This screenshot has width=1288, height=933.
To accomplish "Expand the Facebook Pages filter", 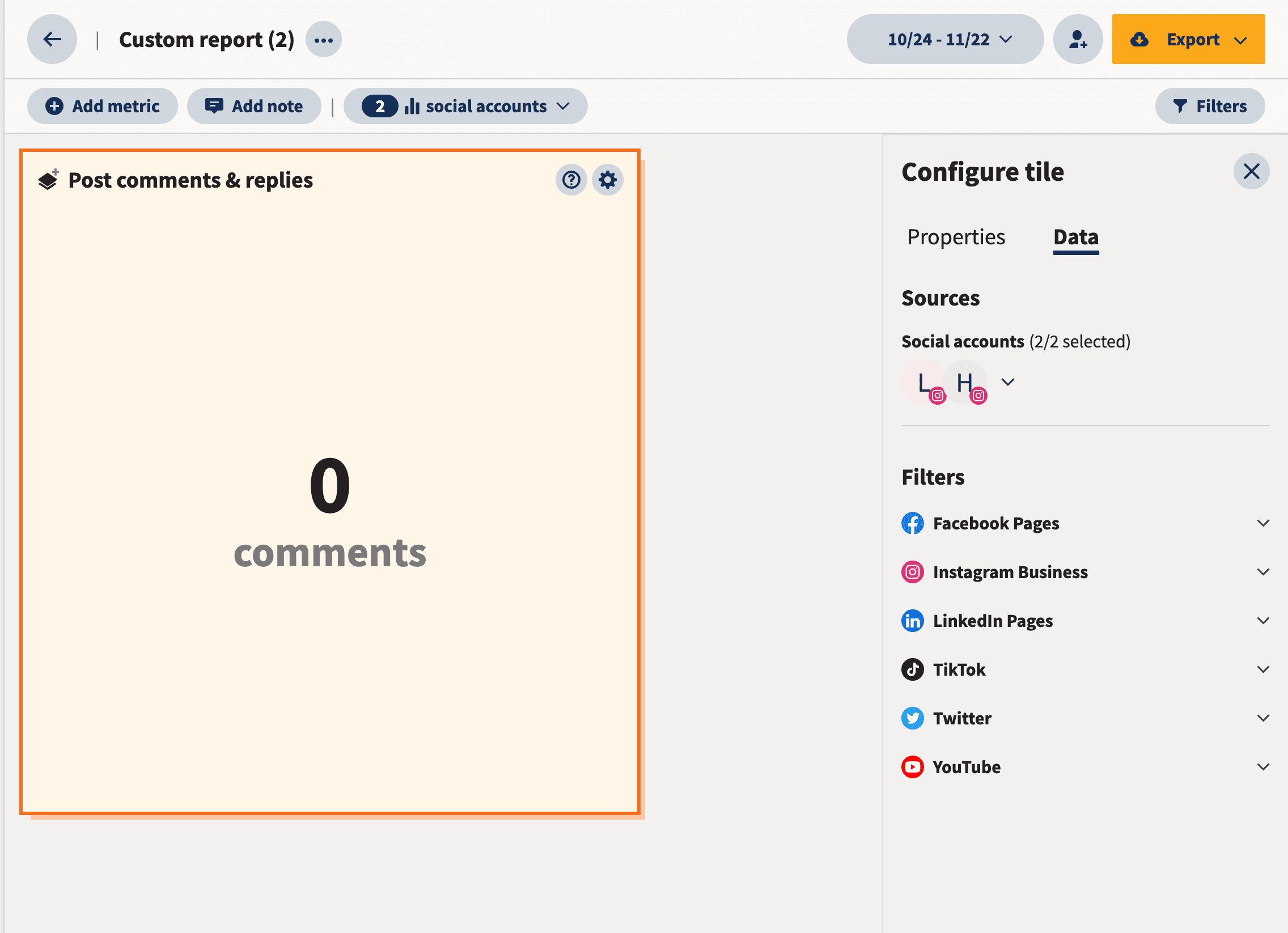I will [1262, 523].
